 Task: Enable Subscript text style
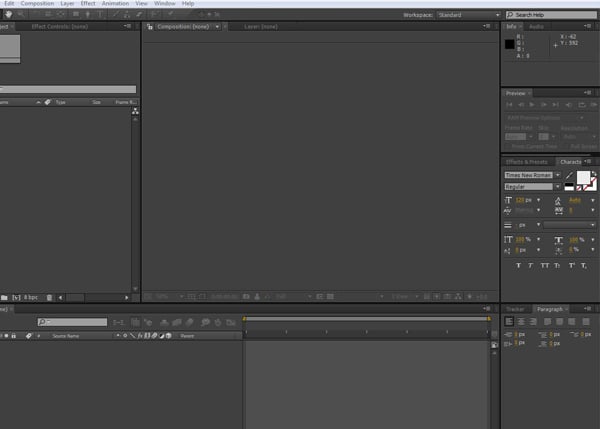tap(584, 265)
